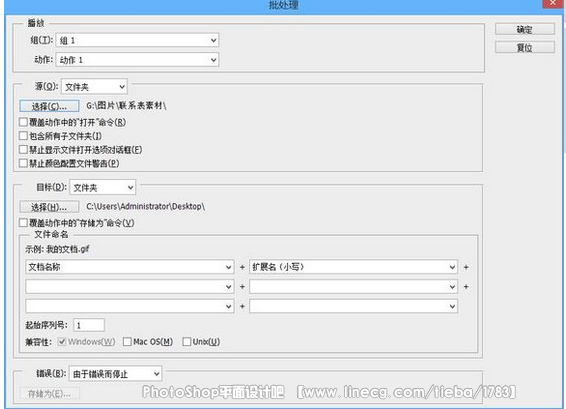Enable Unix(U) compatibility checkbox

[x=187, y=341]
